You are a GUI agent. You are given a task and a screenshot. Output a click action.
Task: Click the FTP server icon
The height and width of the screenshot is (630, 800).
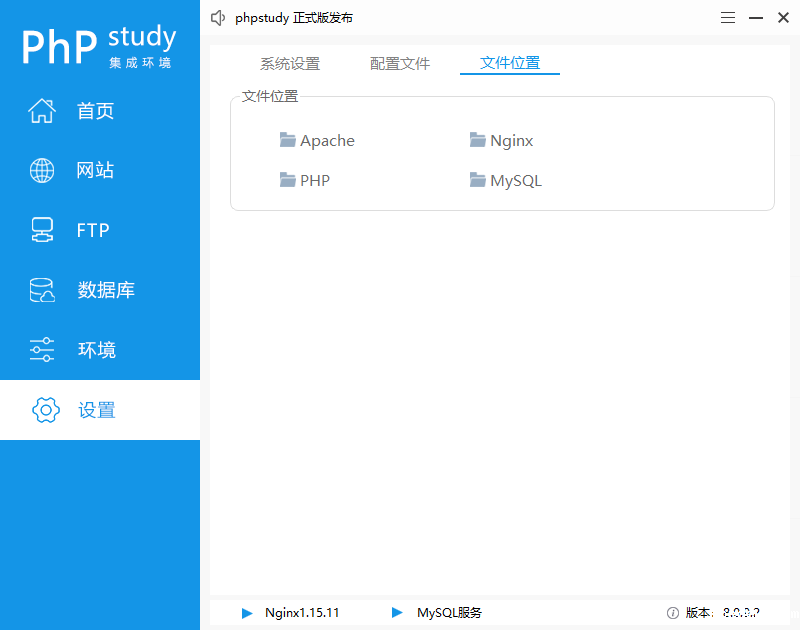tap(42, 230)
